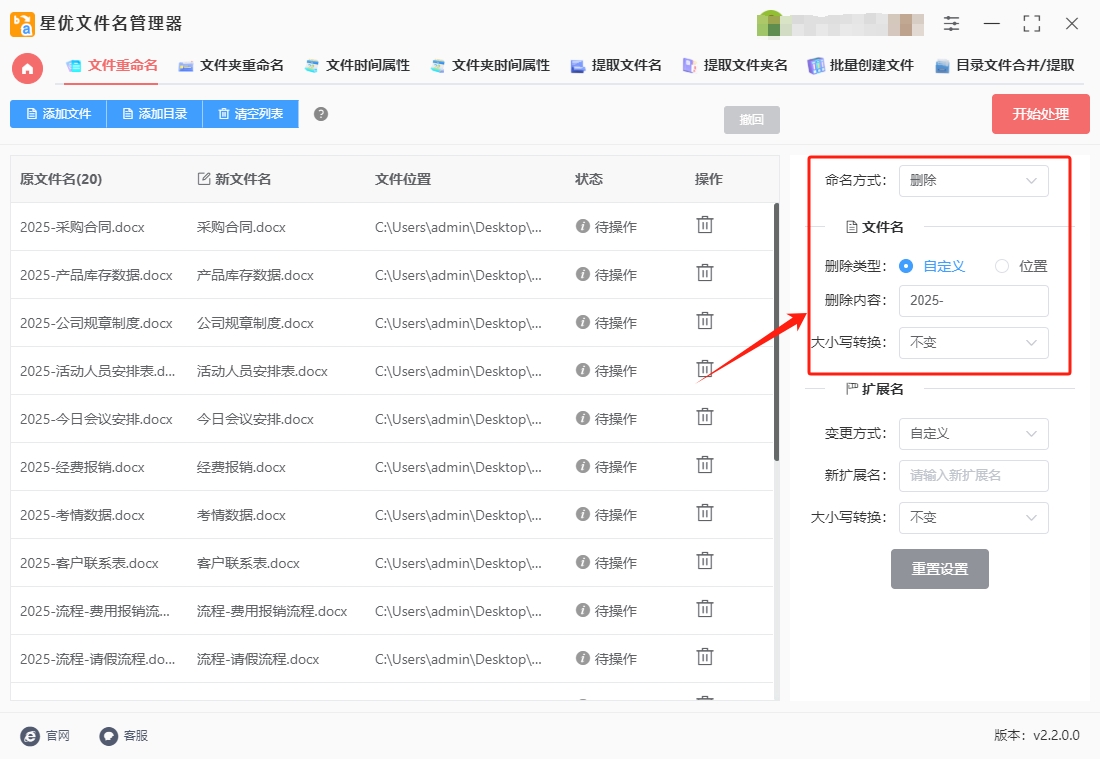Click the 撤回 button
The image size is (1100, 760).
tap(751, 120)
